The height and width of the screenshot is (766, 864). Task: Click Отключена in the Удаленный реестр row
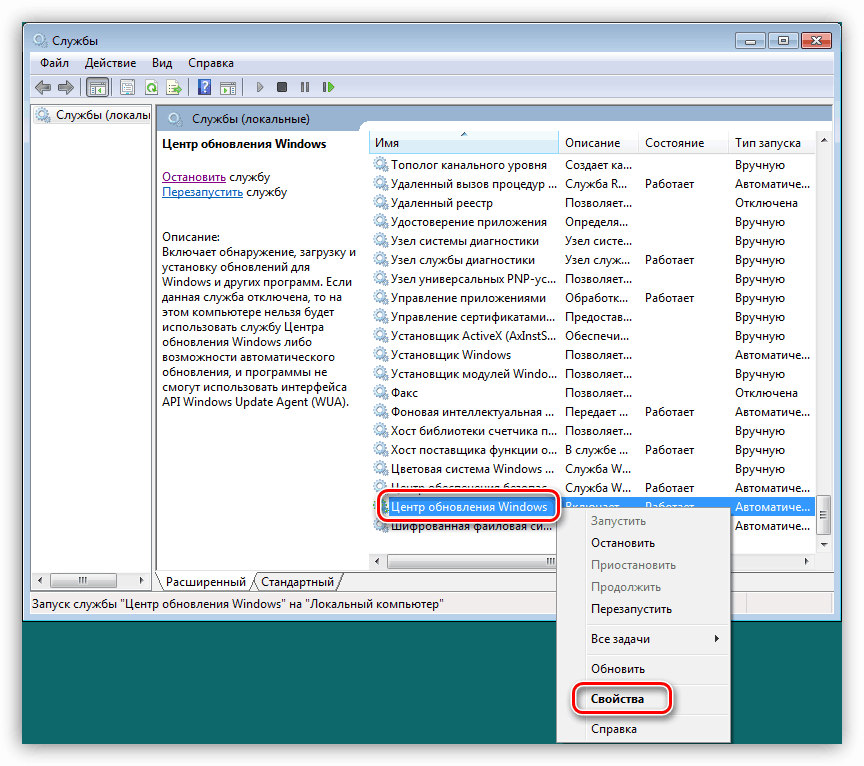pyautogui.click(x=766, y=203)
